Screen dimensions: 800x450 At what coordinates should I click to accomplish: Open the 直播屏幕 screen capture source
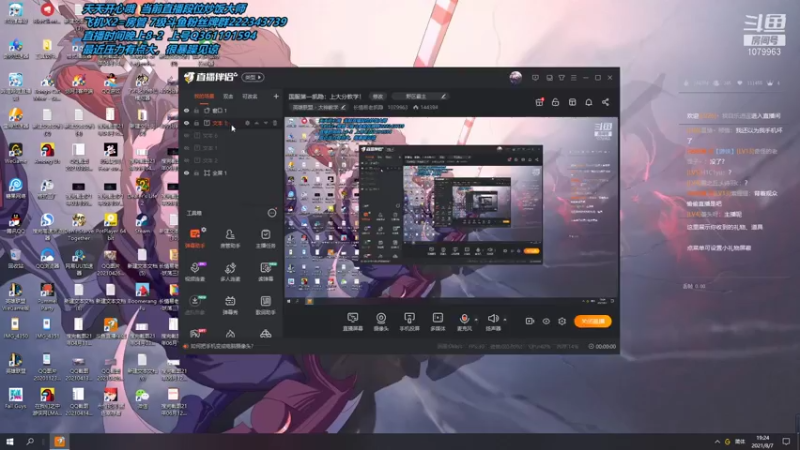[353, 321]
